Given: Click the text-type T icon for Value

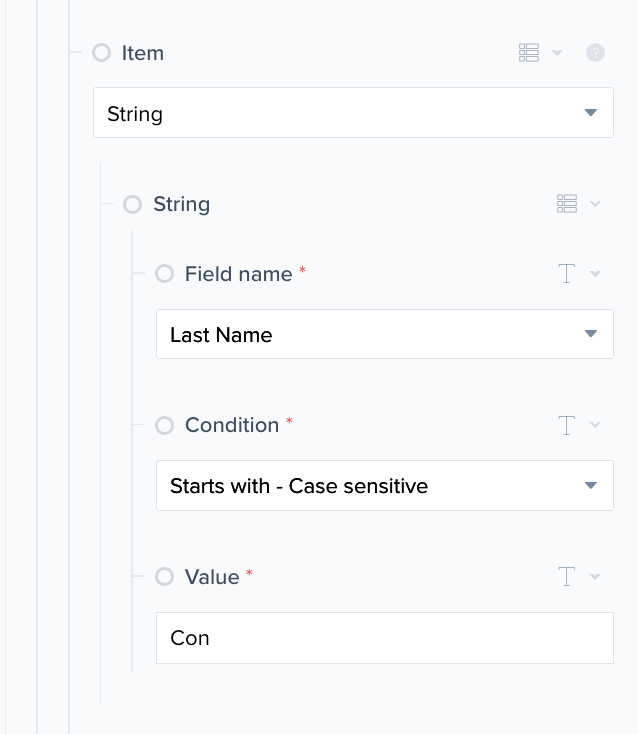Looking at the screenshot, I should click(x=567, y=577).
